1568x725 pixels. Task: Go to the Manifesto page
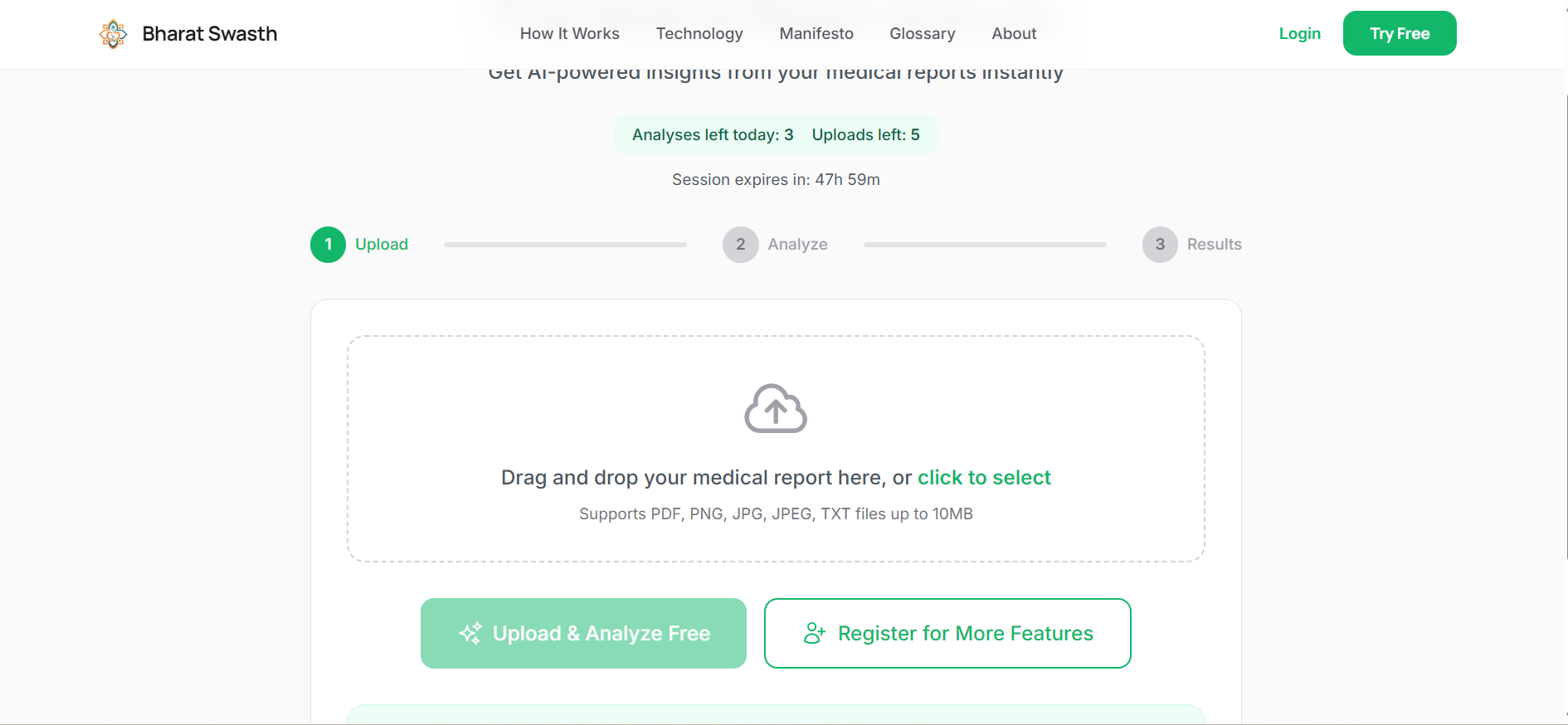[x=816, y=34]
